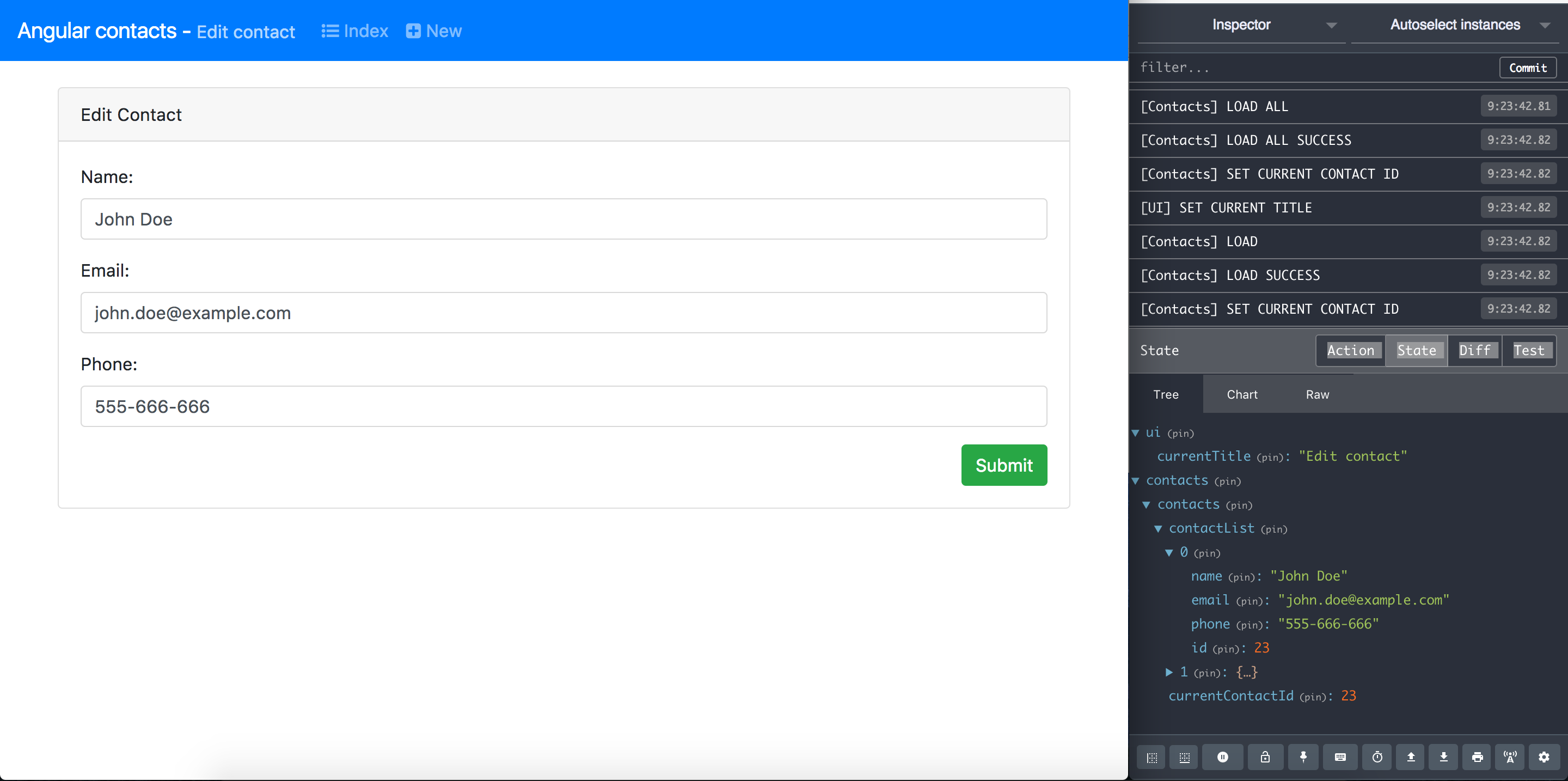Open the Index link in navbar

(x=355, y=31)
